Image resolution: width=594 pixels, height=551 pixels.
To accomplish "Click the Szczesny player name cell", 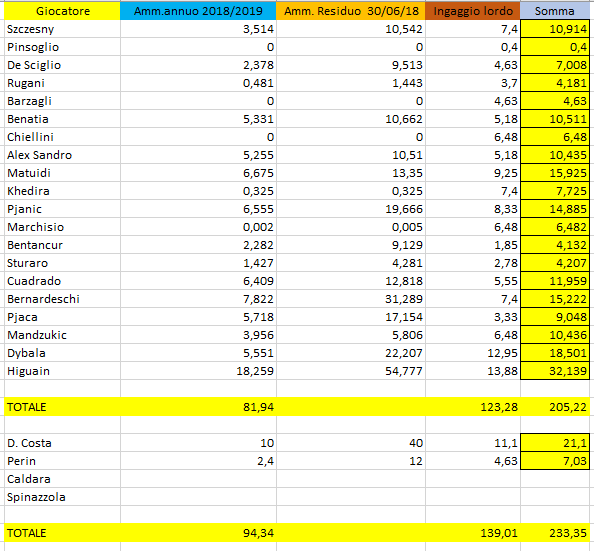I will 63,29.
